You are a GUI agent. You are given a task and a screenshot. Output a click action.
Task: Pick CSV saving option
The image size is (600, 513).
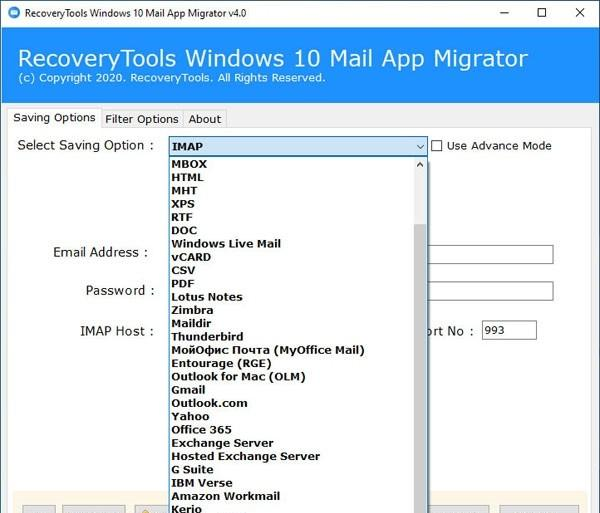(293, 270)
